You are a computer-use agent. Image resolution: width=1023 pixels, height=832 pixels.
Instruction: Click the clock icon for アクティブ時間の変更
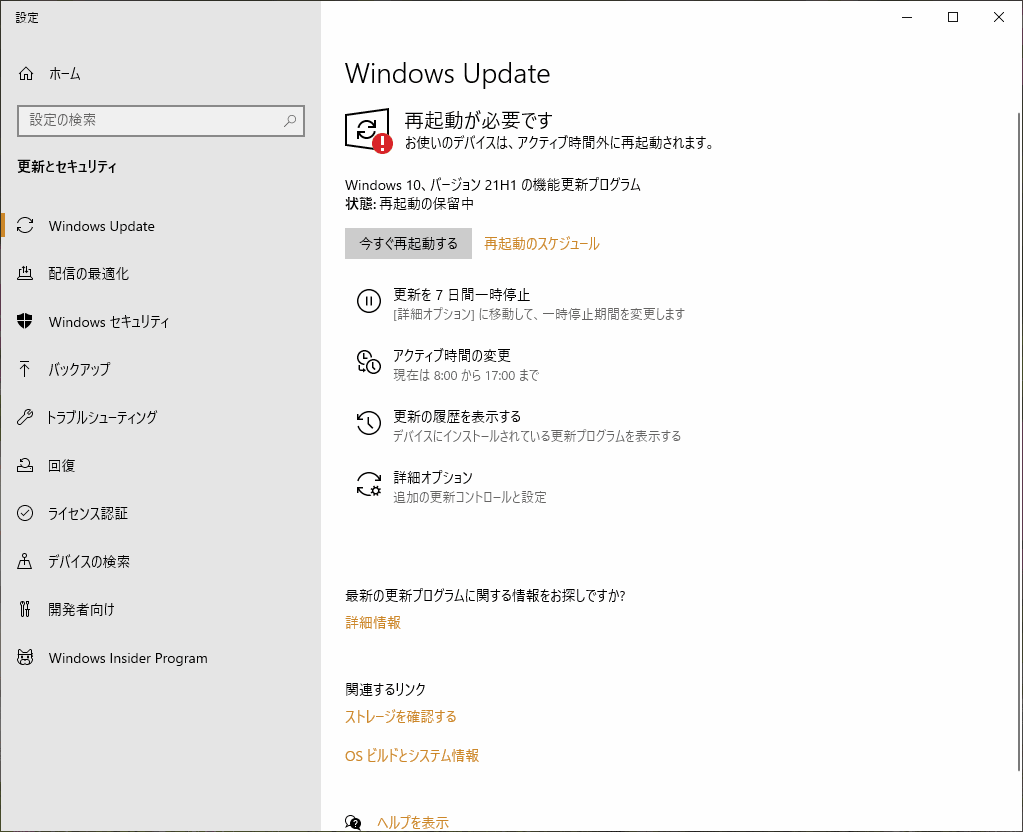pyautogui.click(x=369, y=362)
